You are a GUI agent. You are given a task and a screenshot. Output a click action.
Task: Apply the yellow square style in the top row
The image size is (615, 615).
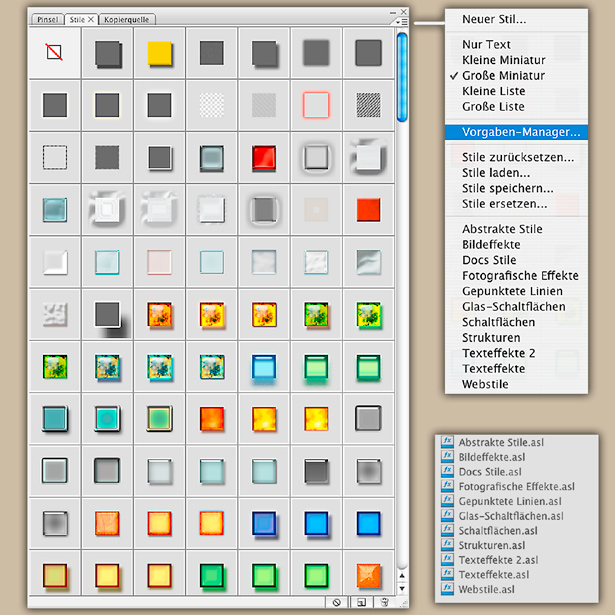159,53
